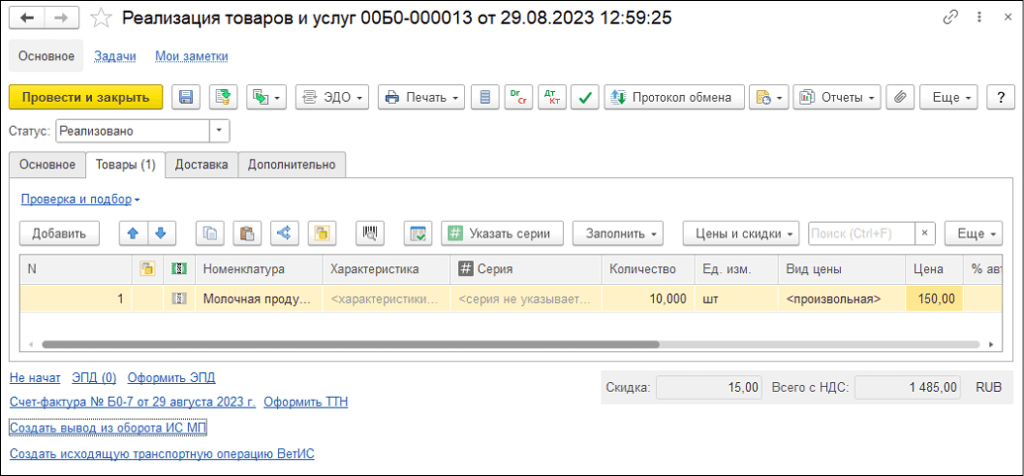Select the Молочная проду… cell
The image size is (1024, 476).
[x=259, y=299]
